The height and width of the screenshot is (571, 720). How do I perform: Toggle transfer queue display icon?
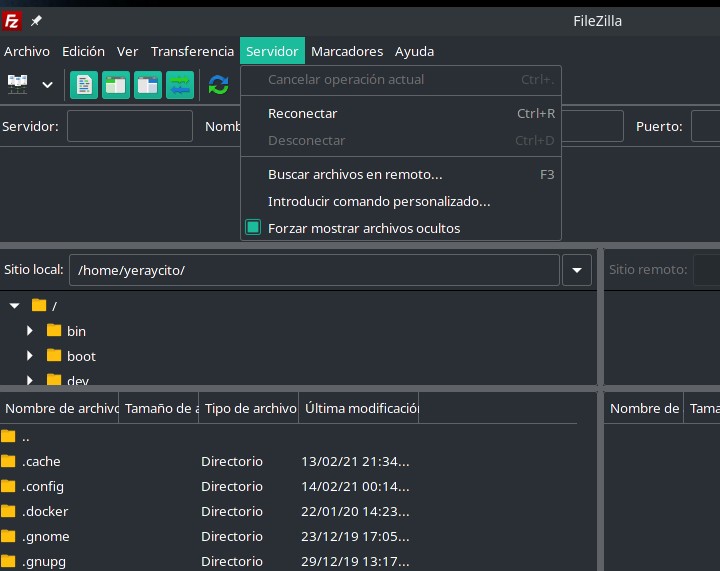[180, 85]
